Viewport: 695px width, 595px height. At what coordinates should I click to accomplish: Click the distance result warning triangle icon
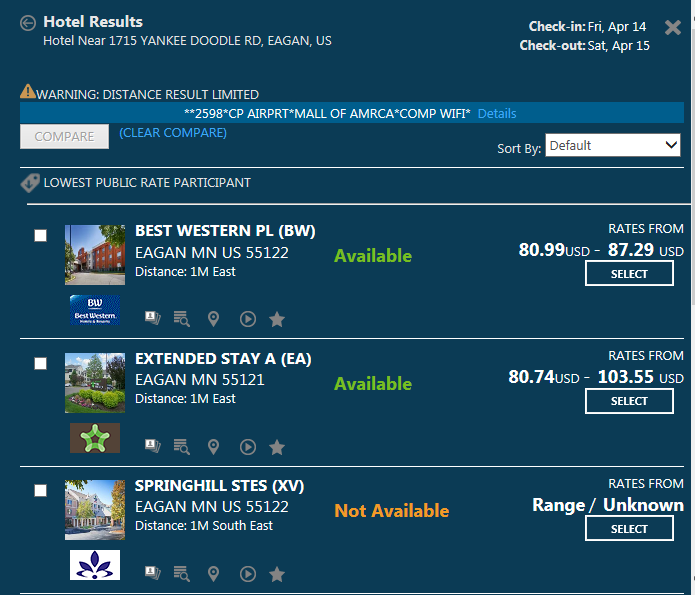tap(28, 91)
